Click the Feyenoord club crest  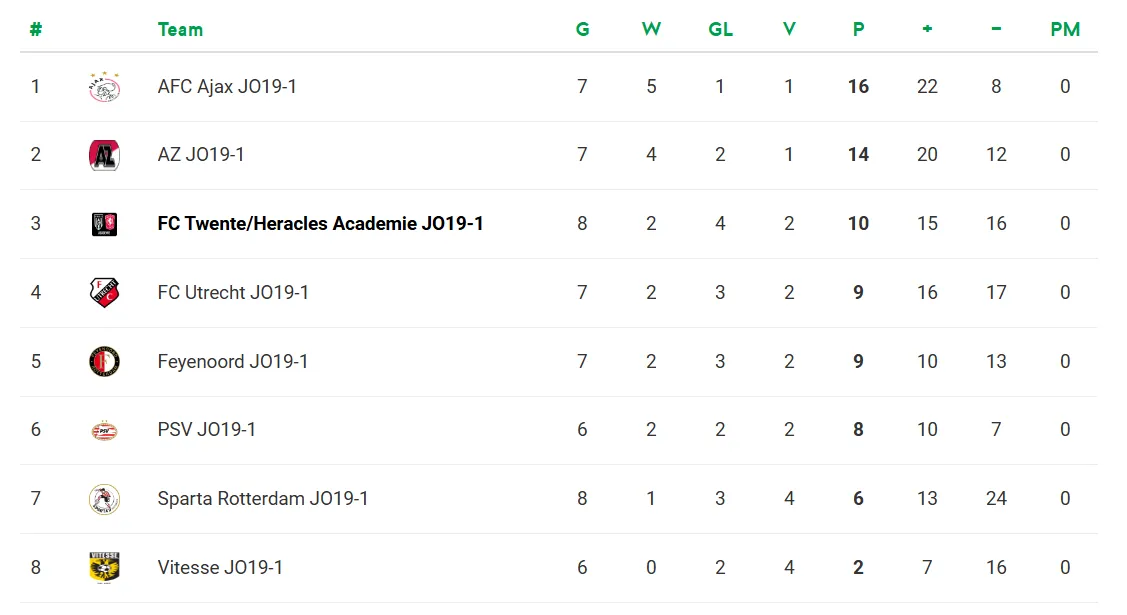(104, 361)
